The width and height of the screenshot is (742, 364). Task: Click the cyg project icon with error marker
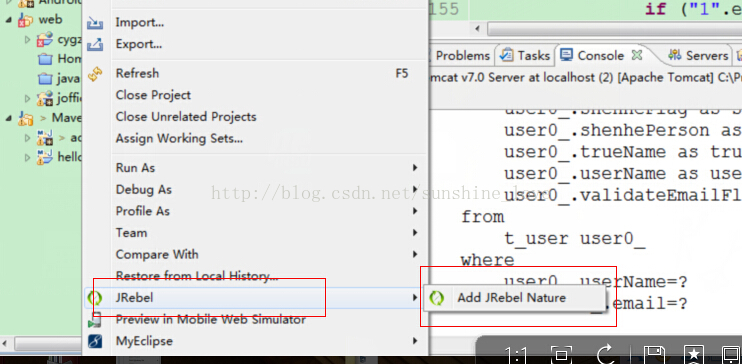pyautogui.click(x=45, y=40)
